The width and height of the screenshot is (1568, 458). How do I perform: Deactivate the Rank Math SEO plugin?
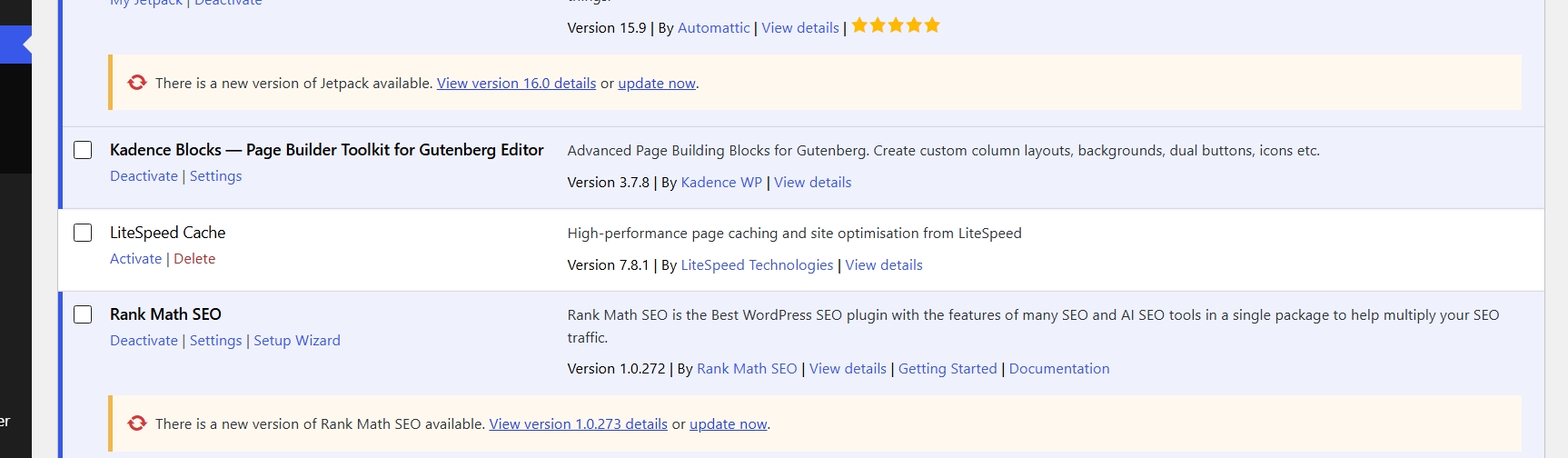pos(144,341)
